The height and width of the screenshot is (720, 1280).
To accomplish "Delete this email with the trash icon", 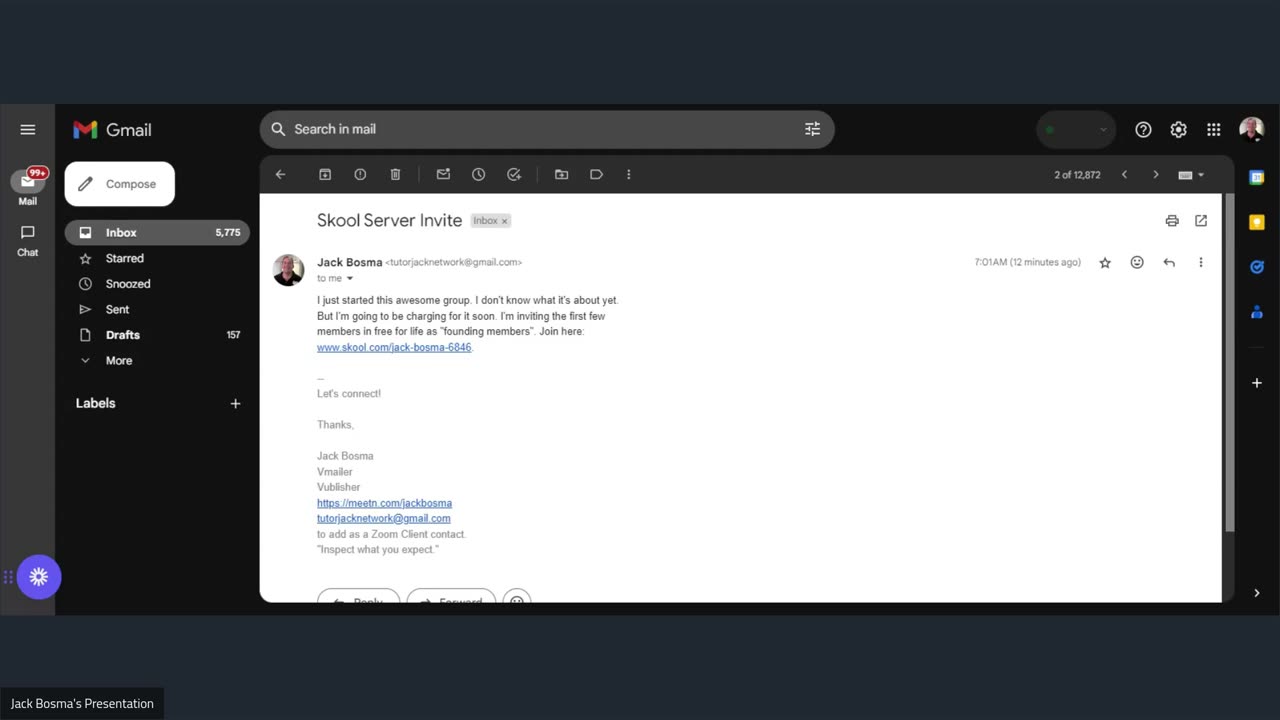I will point(395,174).
